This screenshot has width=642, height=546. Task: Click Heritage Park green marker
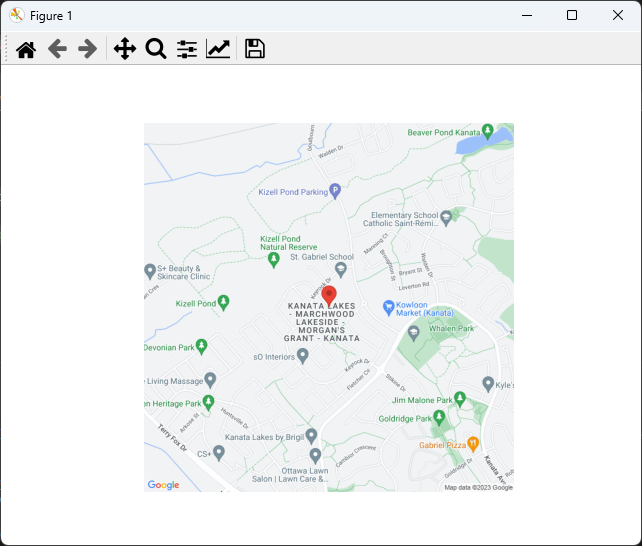click(208, 402)
